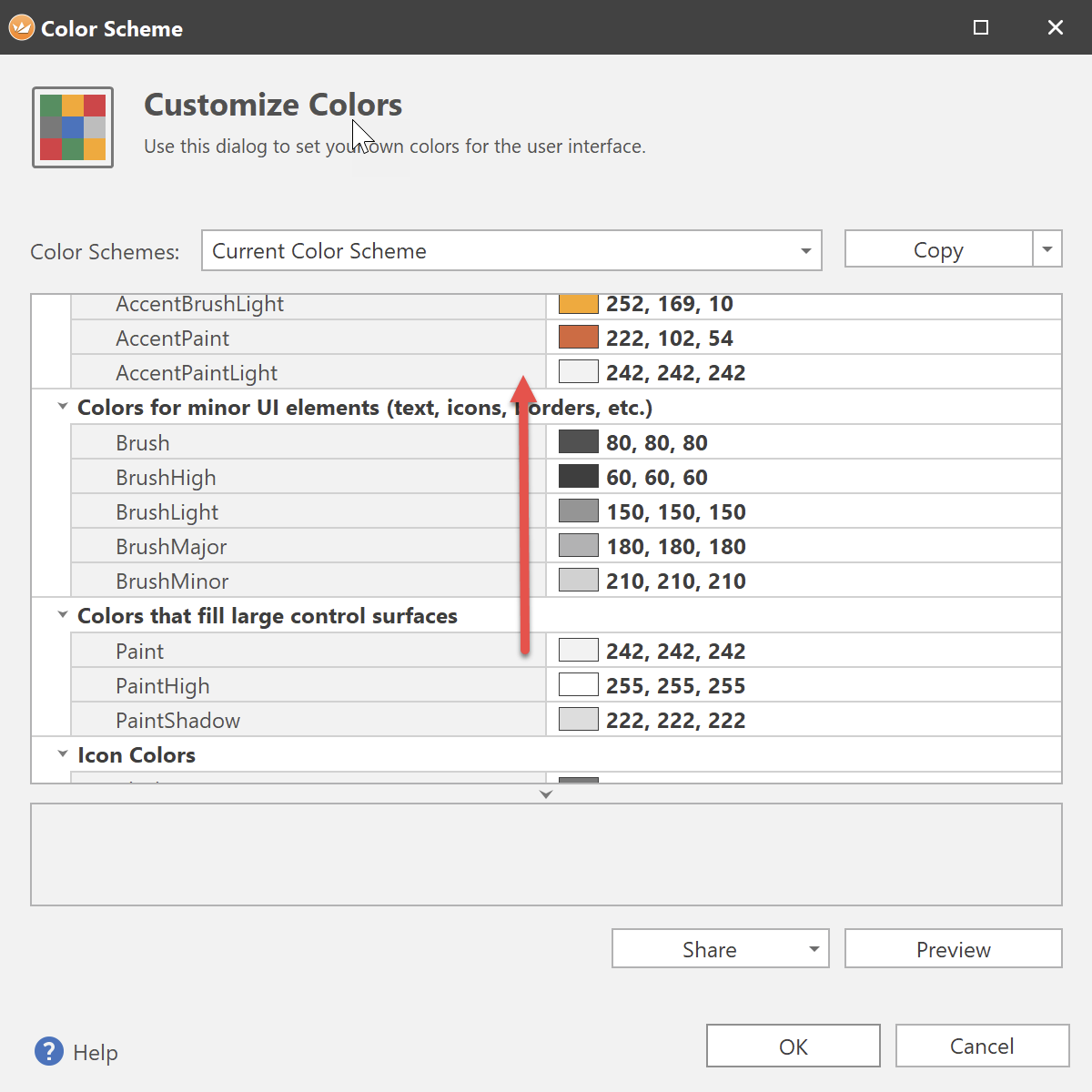Click the AccentBrushLight orange color swatch
The height and width of the screenshot is (1092, 1092).
(x=578, y=304)
